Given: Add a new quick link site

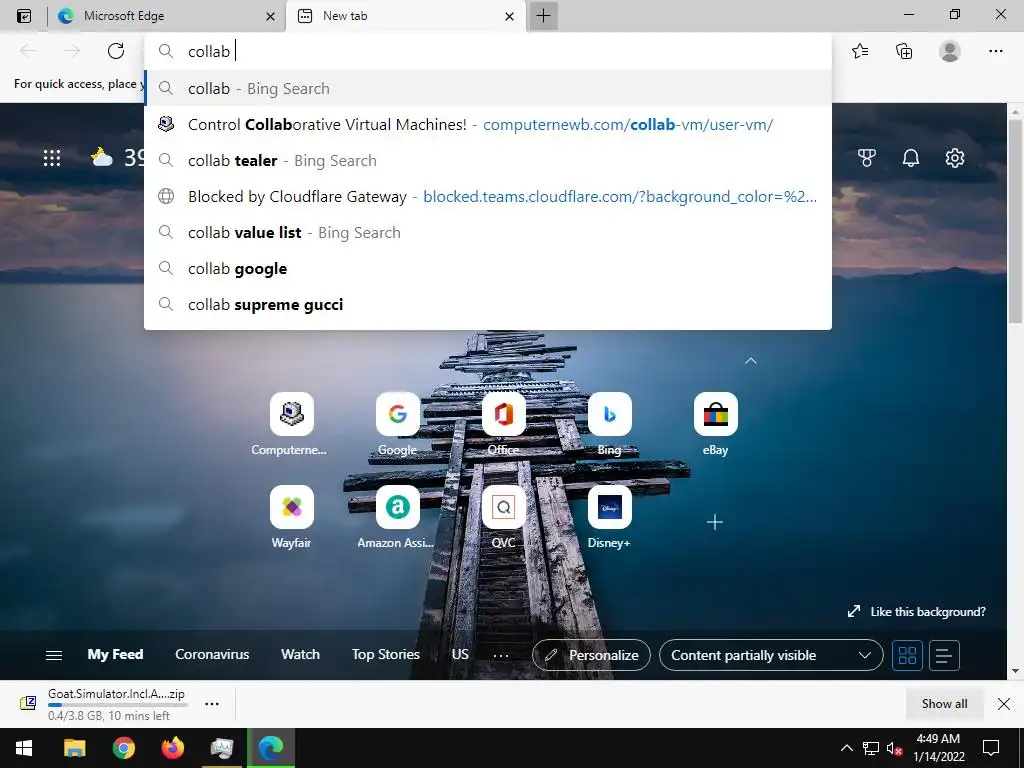Looking at the screenshot, I should [x=714, y=522].
